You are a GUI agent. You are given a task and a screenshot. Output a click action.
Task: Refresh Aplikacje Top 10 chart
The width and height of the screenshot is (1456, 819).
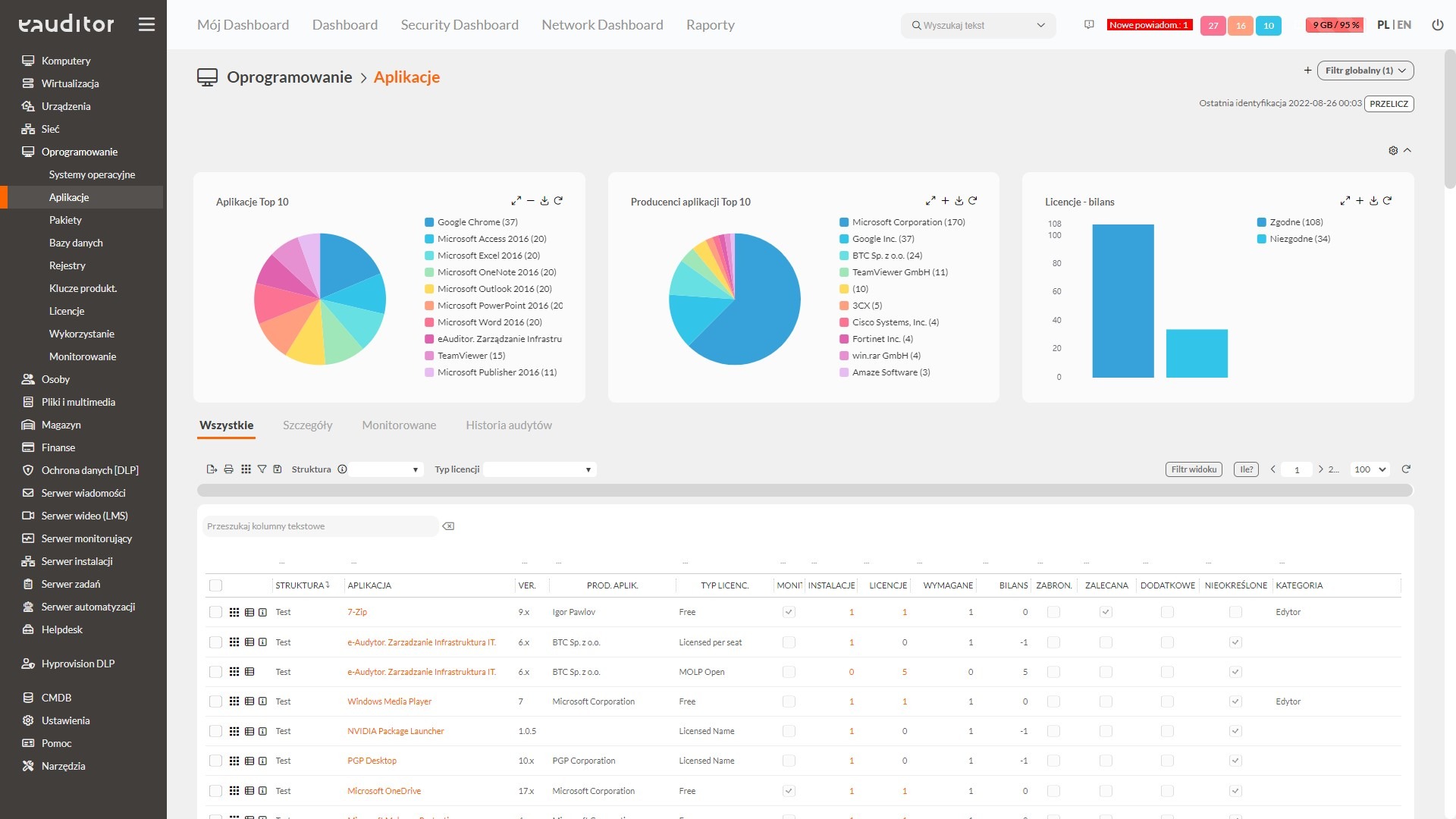coord(558,201)
